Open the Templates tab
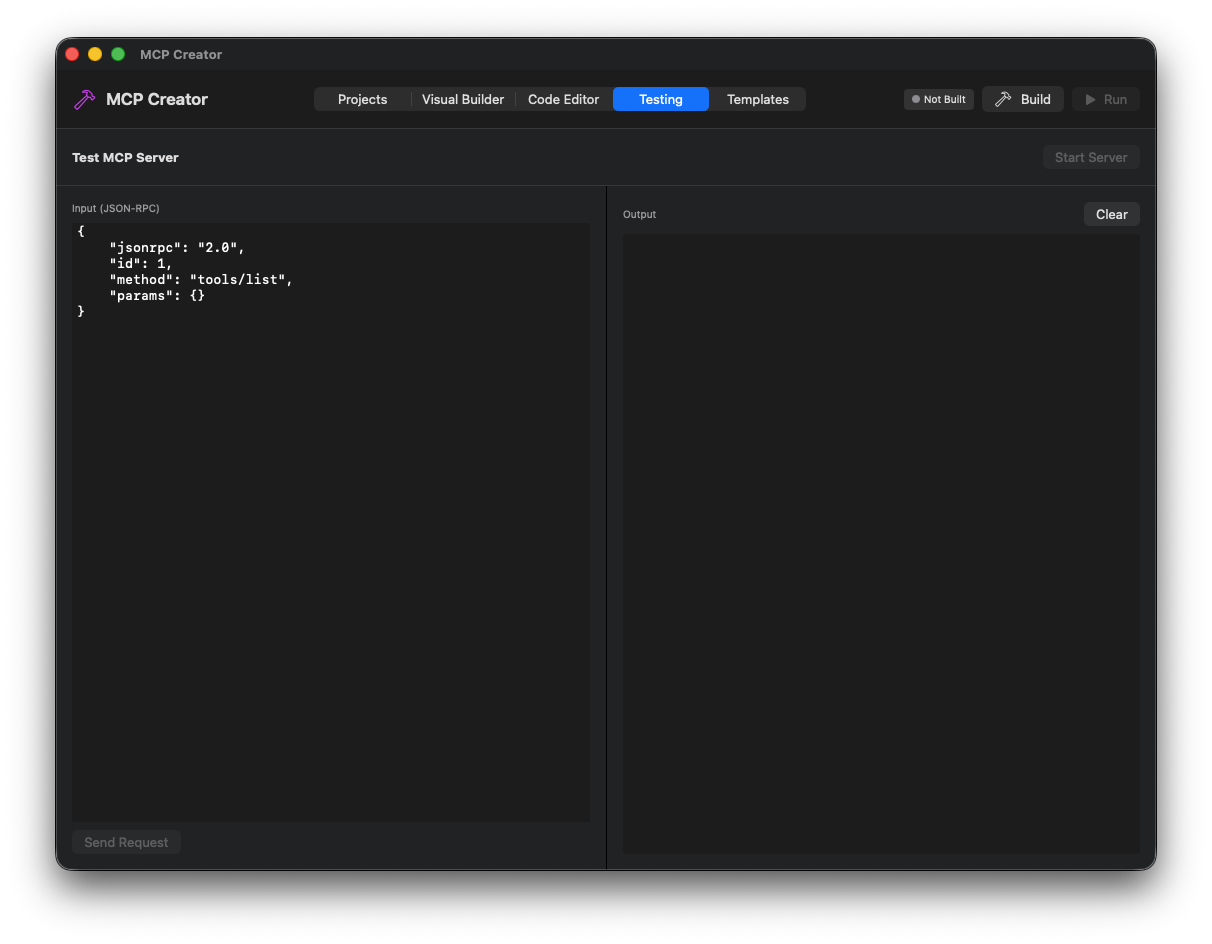 pos(757,99)
